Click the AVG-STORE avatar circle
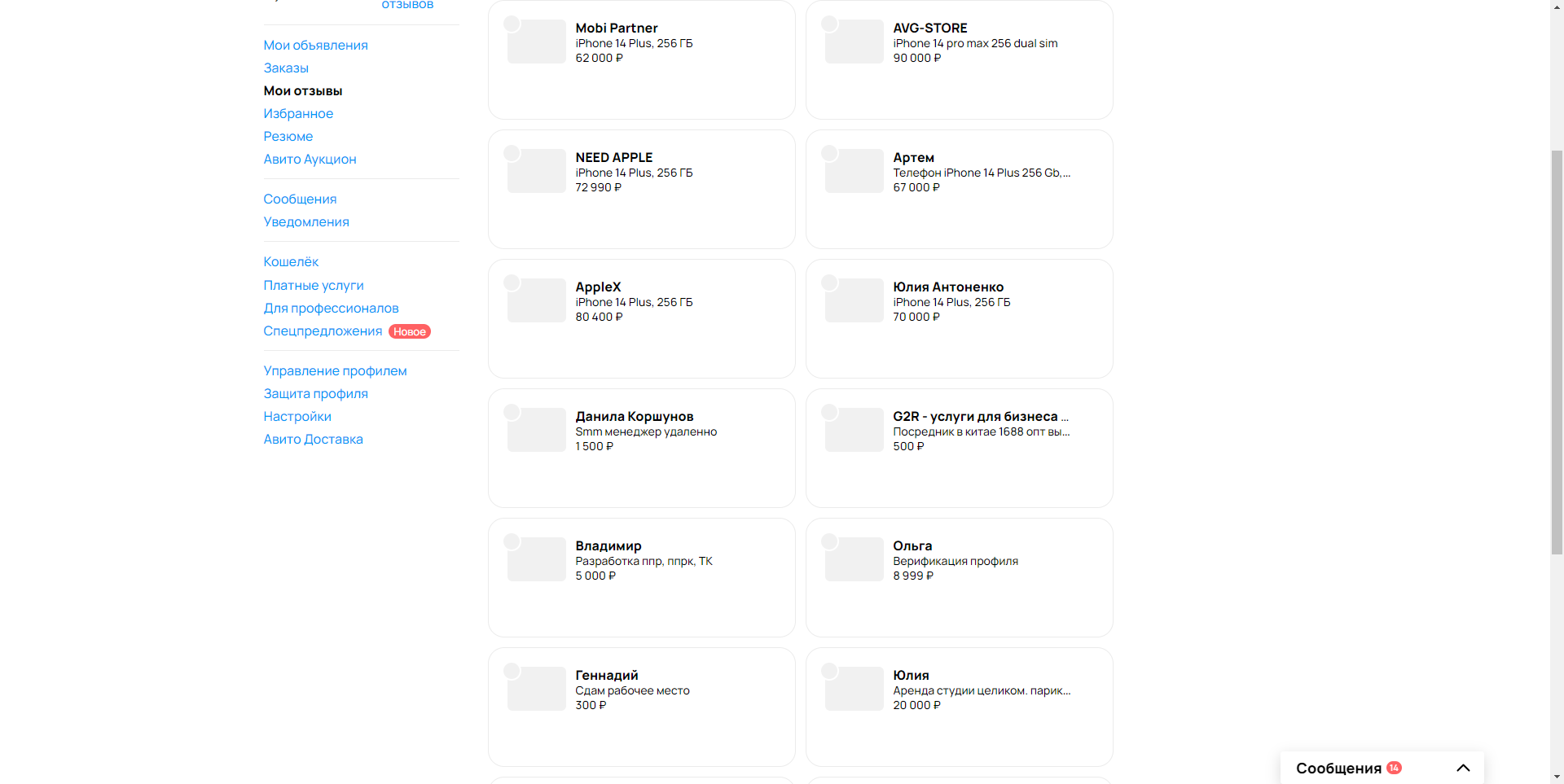 pos(829,24)
